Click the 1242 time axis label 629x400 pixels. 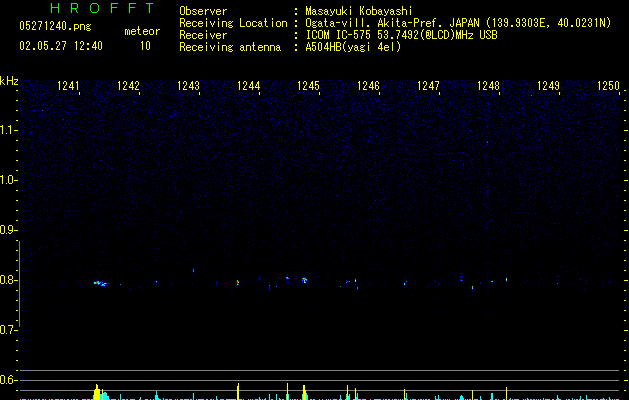[128, 86]
